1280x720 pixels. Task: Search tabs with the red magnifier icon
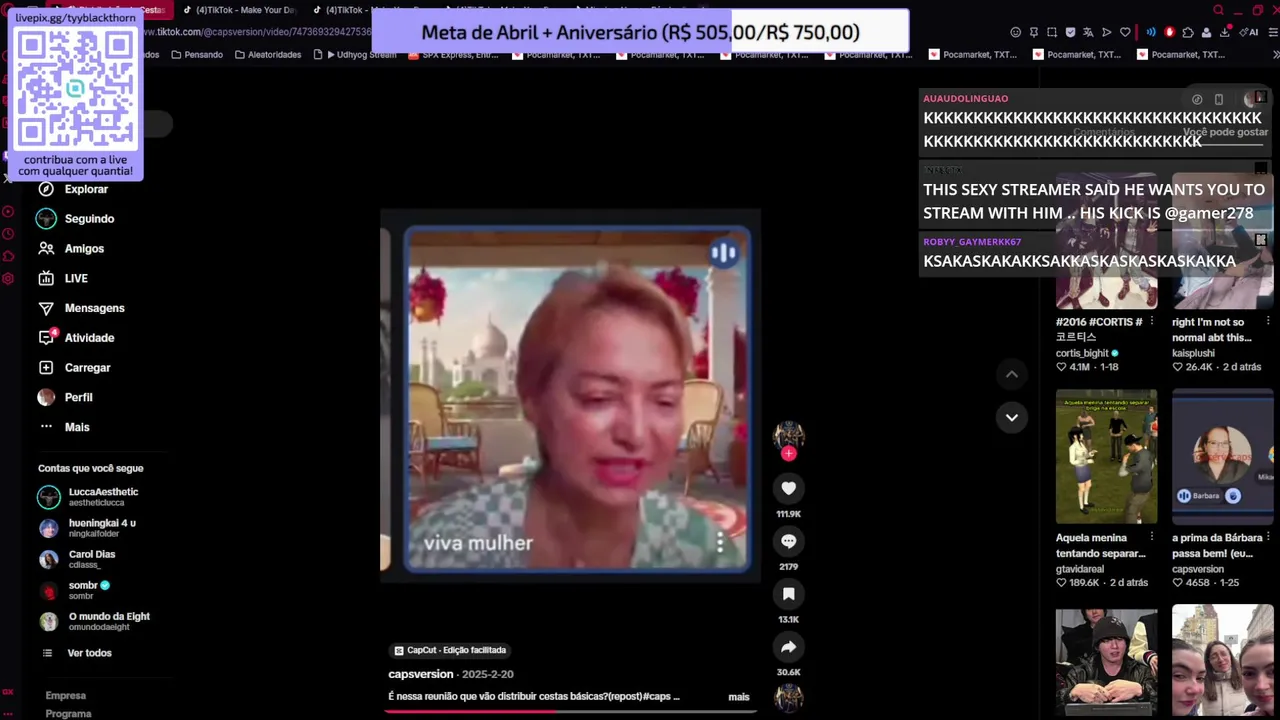tap(1219, 10)
